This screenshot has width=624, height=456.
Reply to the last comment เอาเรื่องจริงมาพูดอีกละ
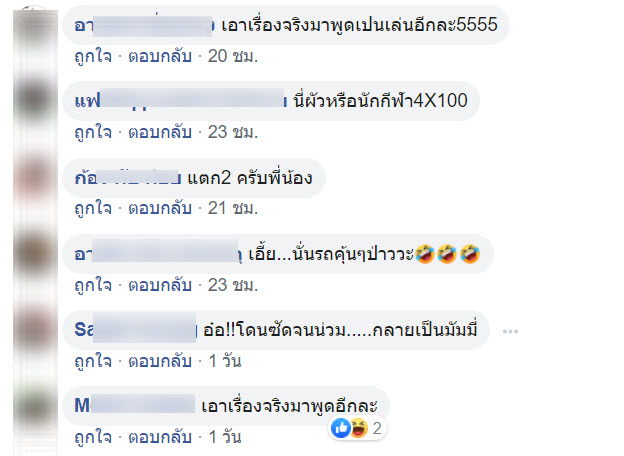(x=160, y=437)
